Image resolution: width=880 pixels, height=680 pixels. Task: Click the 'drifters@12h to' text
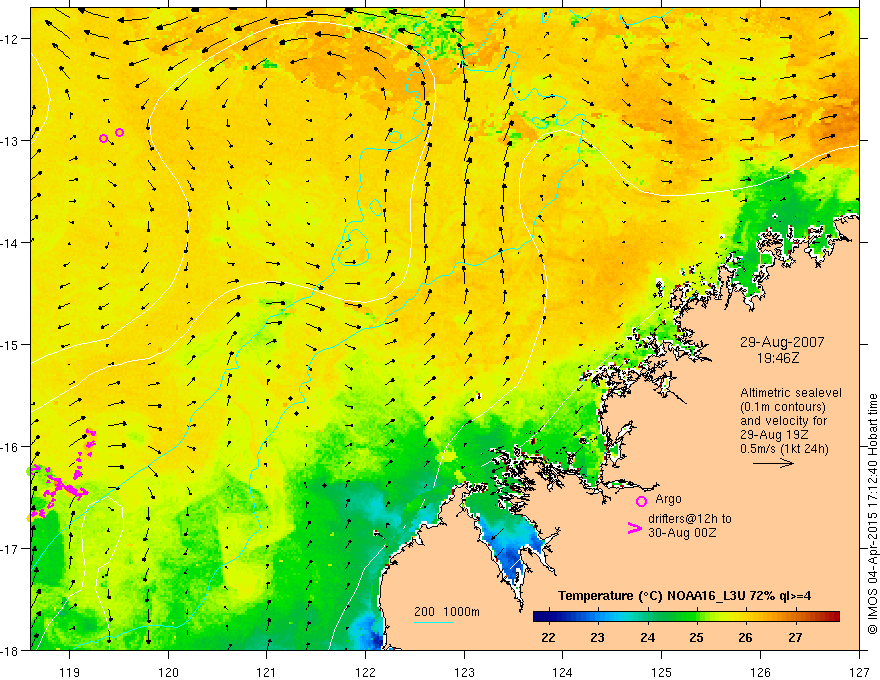click(x=690, y=519)
